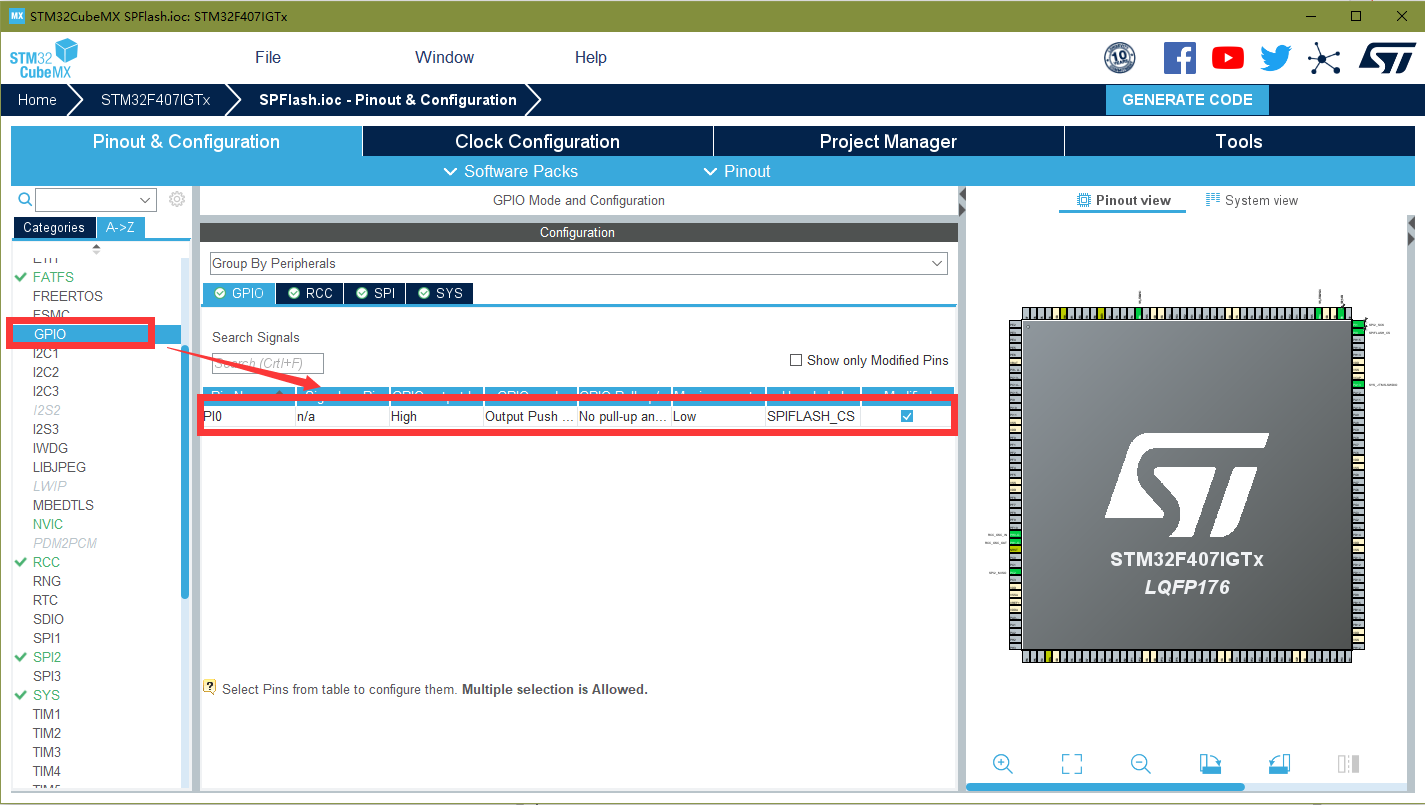Open the File menu
The image size is (1425, 805).
click(268, 57)
